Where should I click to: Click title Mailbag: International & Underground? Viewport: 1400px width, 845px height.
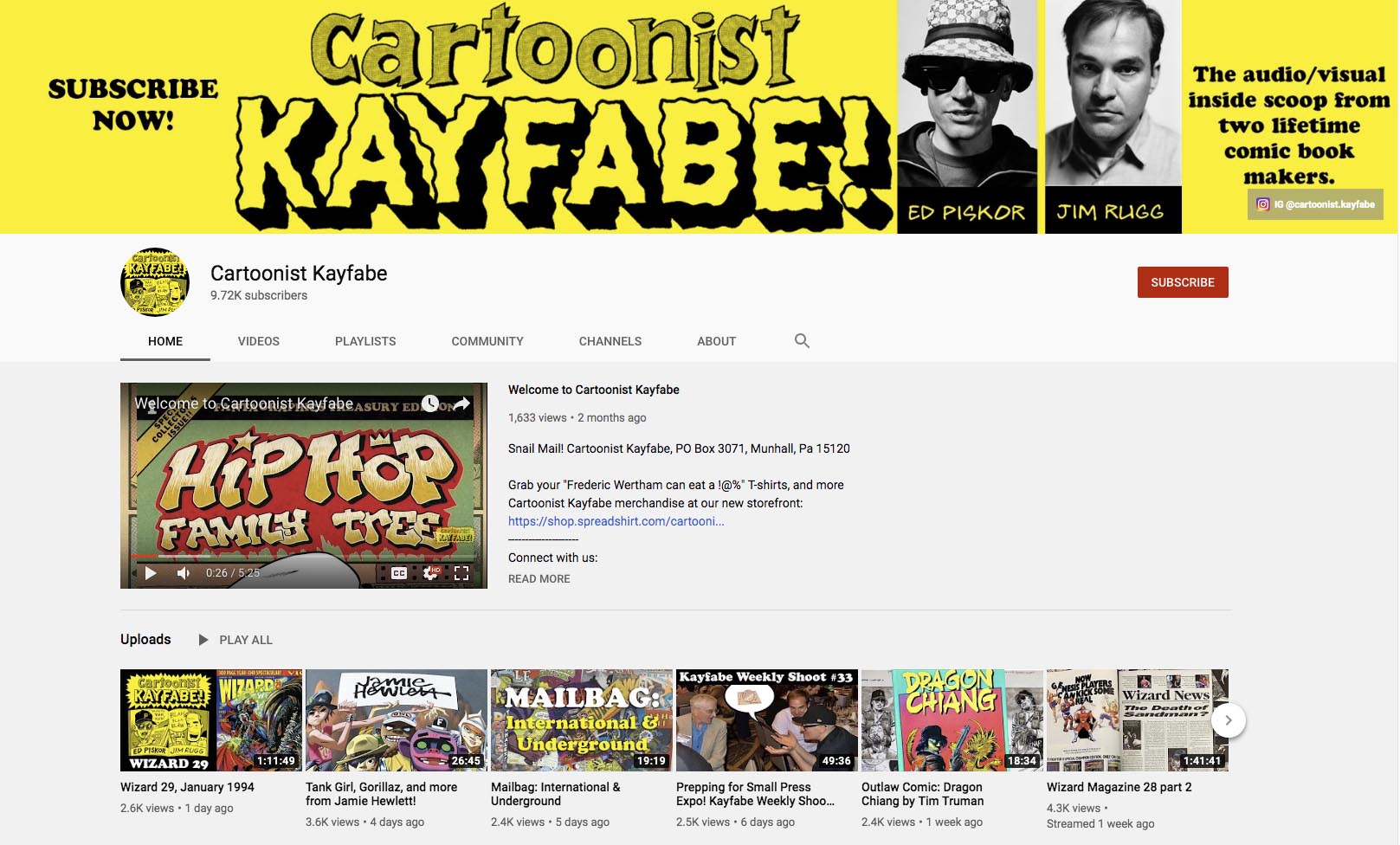click(x=556, y=794)
